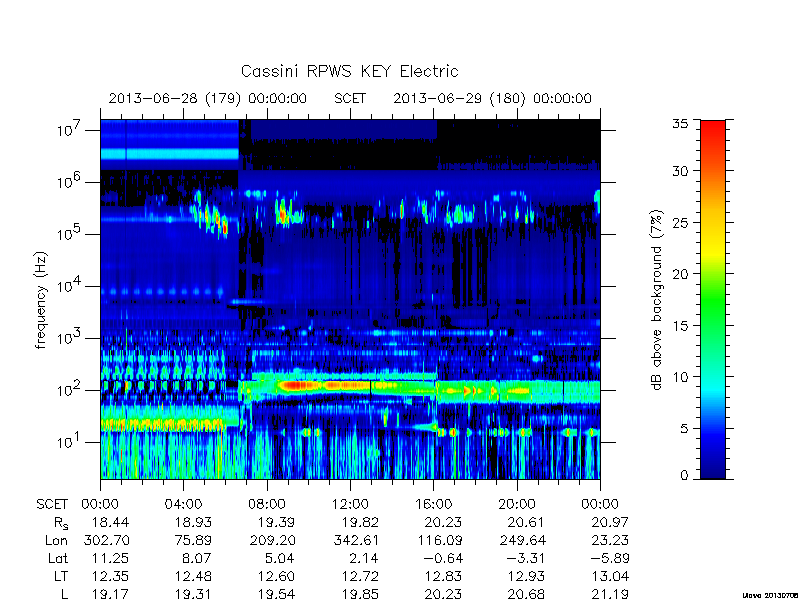The image size is (800, 600).
Task: Click the Rs value 19.39
Action: point(276,522)
